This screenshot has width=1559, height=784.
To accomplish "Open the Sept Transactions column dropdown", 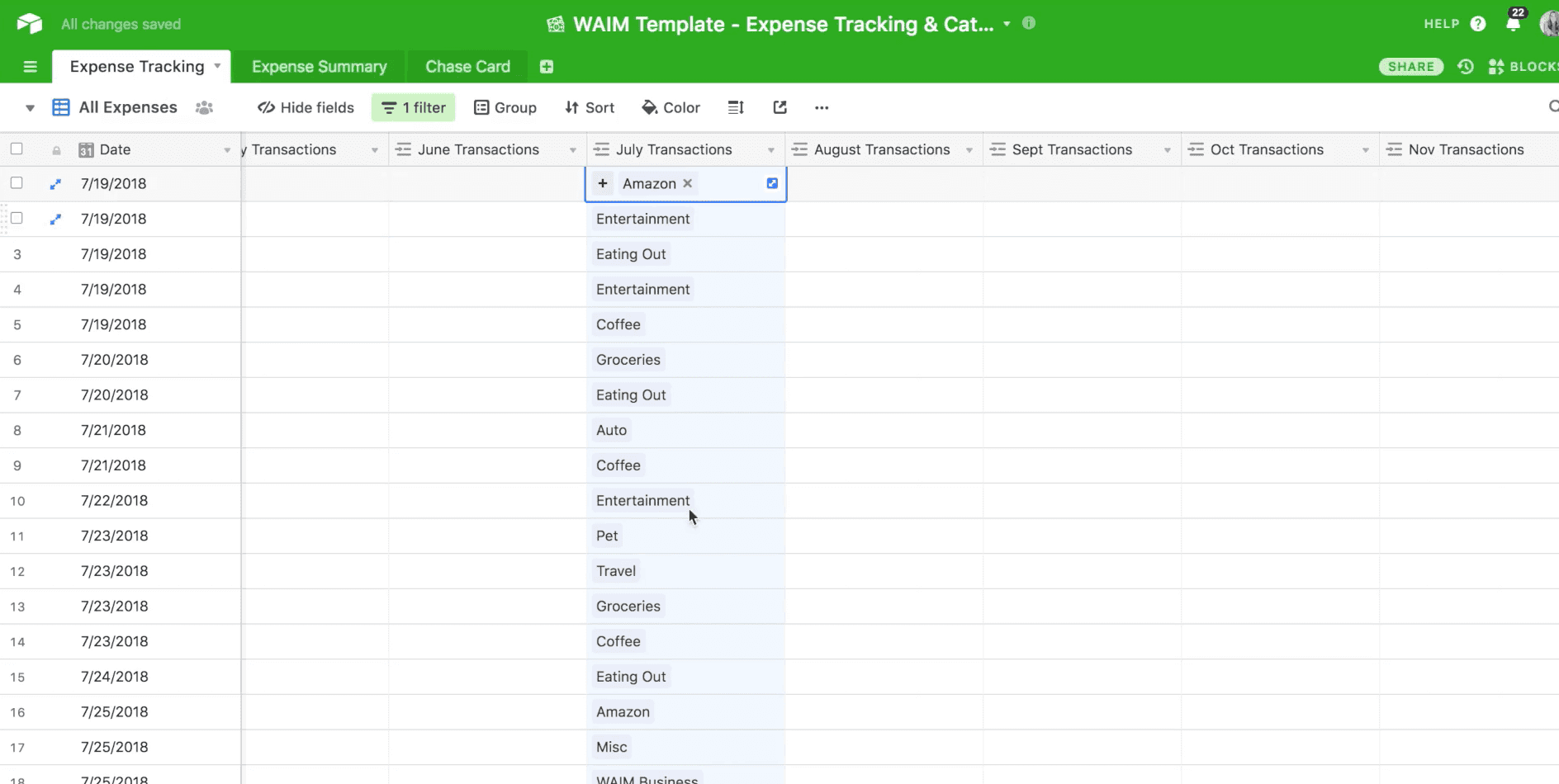I will 1168,150.
